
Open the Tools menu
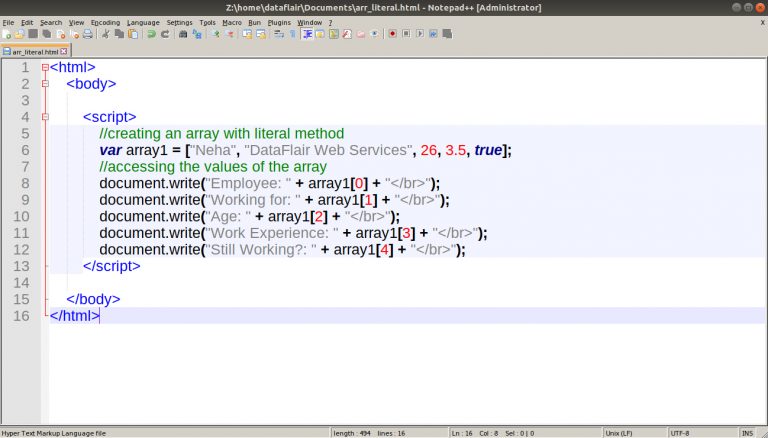coord(207,23)
